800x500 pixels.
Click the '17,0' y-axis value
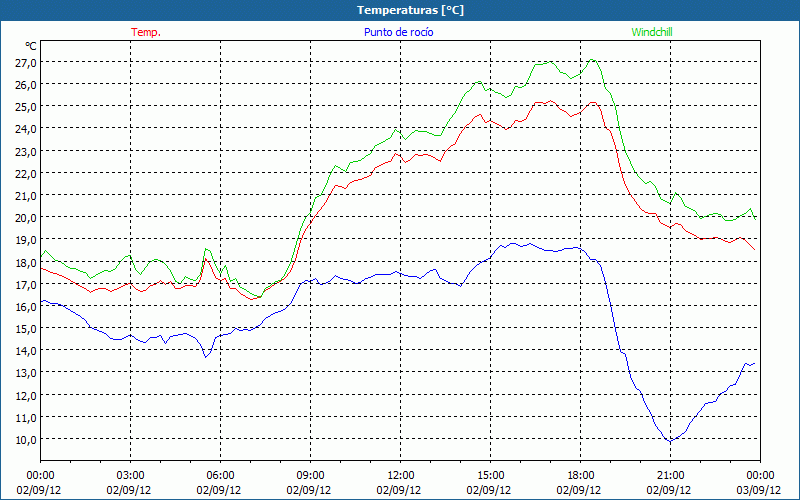[26, 284]
